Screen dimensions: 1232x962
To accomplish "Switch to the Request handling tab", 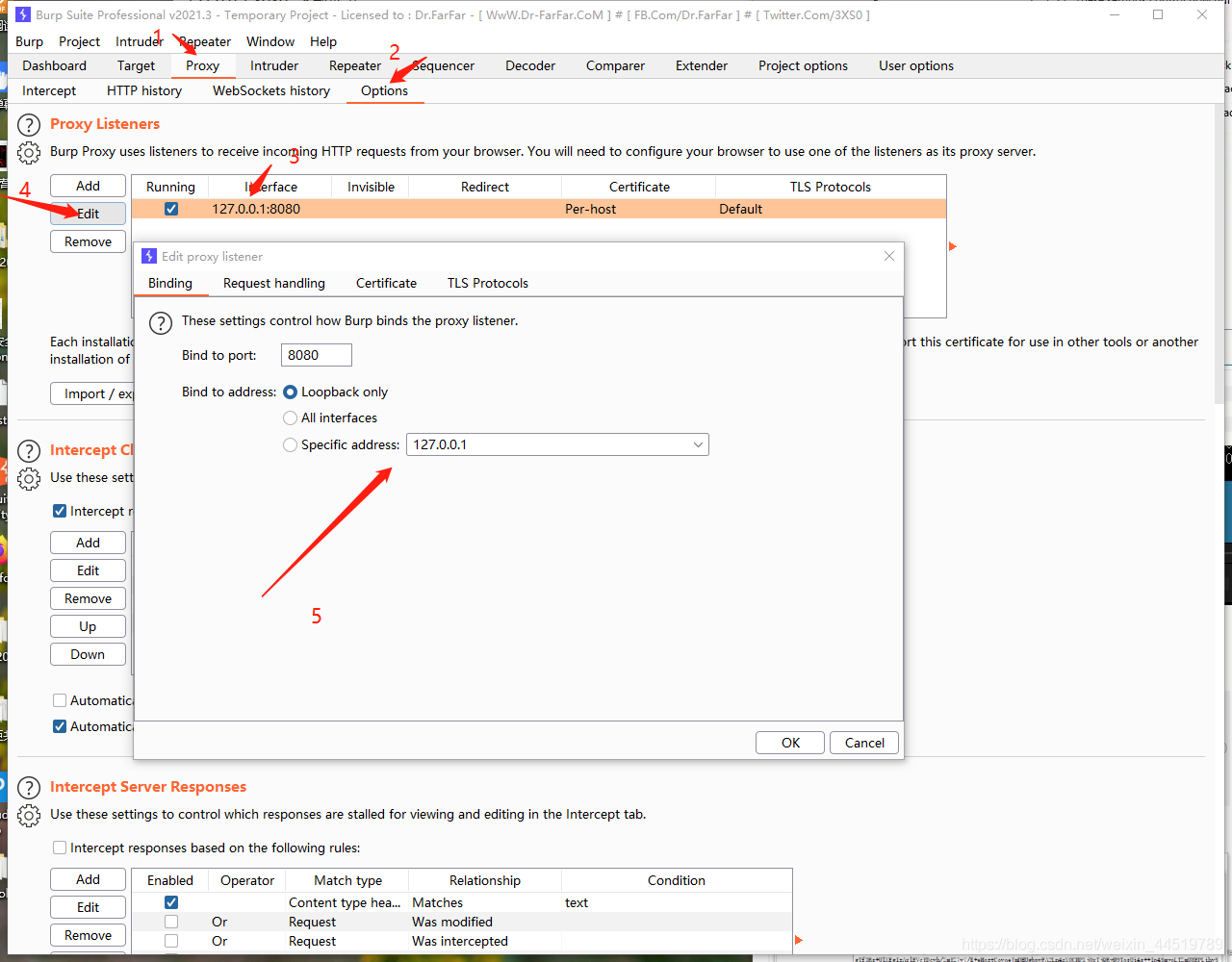I will pyautogui.click(x=274, y=283).
